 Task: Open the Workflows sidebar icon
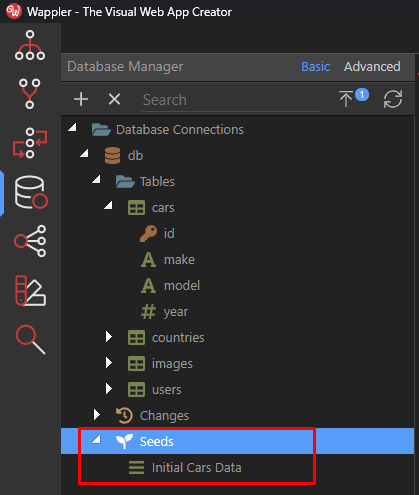pos(30,143)
